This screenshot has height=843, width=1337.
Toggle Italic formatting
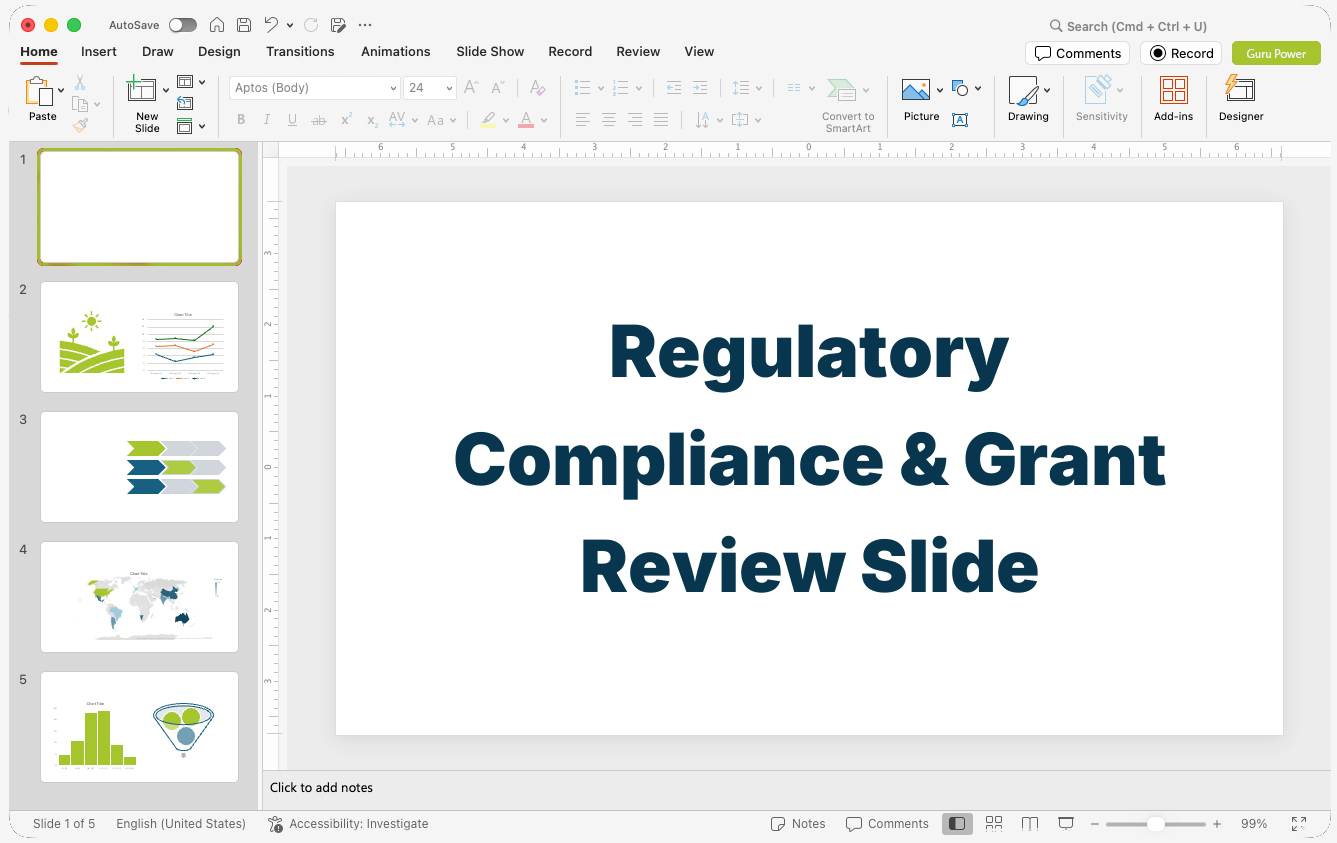pyautogui.click(x=267, y=120)
